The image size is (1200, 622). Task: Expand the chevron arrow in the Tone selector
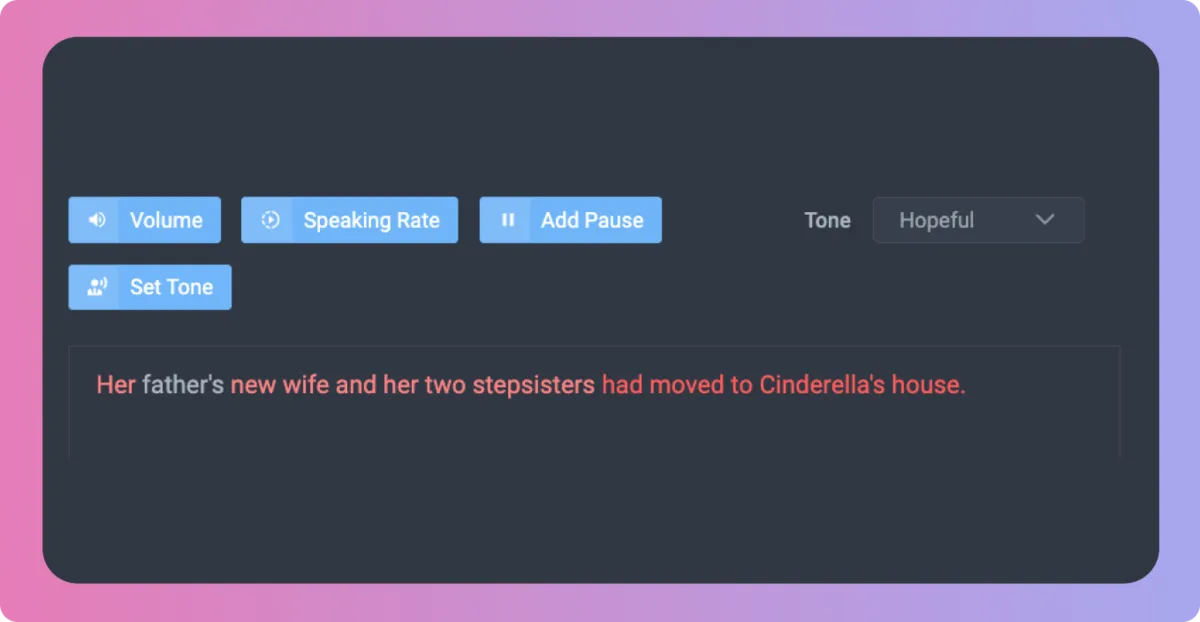tap(1045, 220)
